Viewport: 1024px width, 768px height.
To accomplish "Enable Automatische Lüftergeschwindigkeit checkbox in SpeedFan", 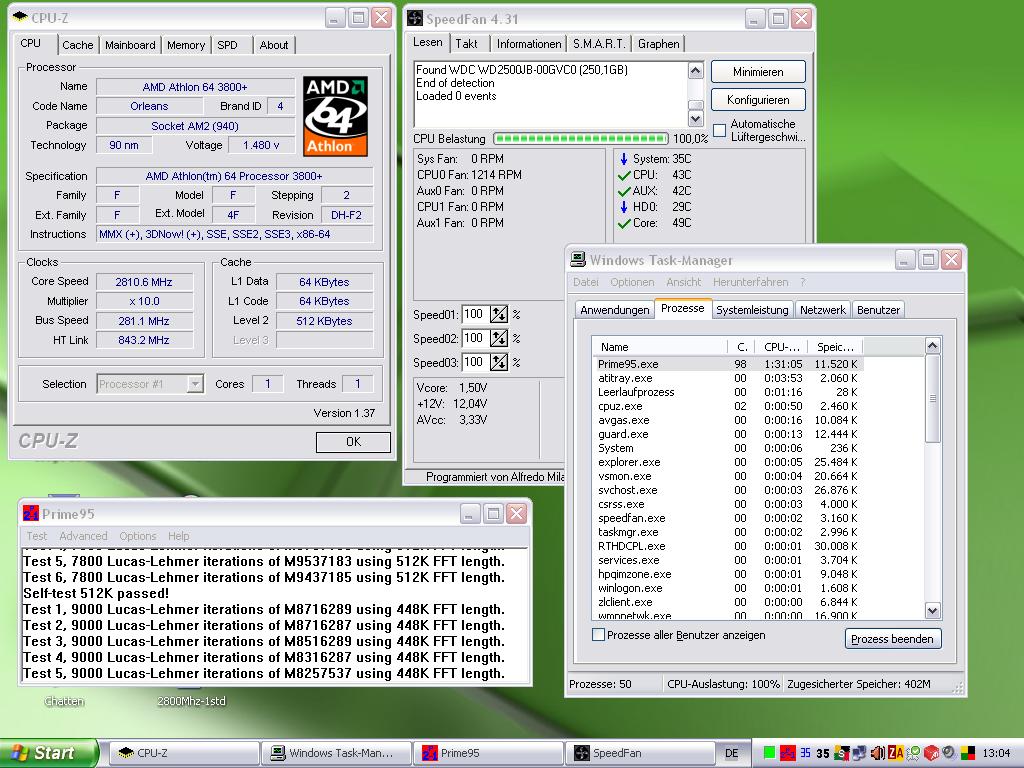I will (720, 131).
